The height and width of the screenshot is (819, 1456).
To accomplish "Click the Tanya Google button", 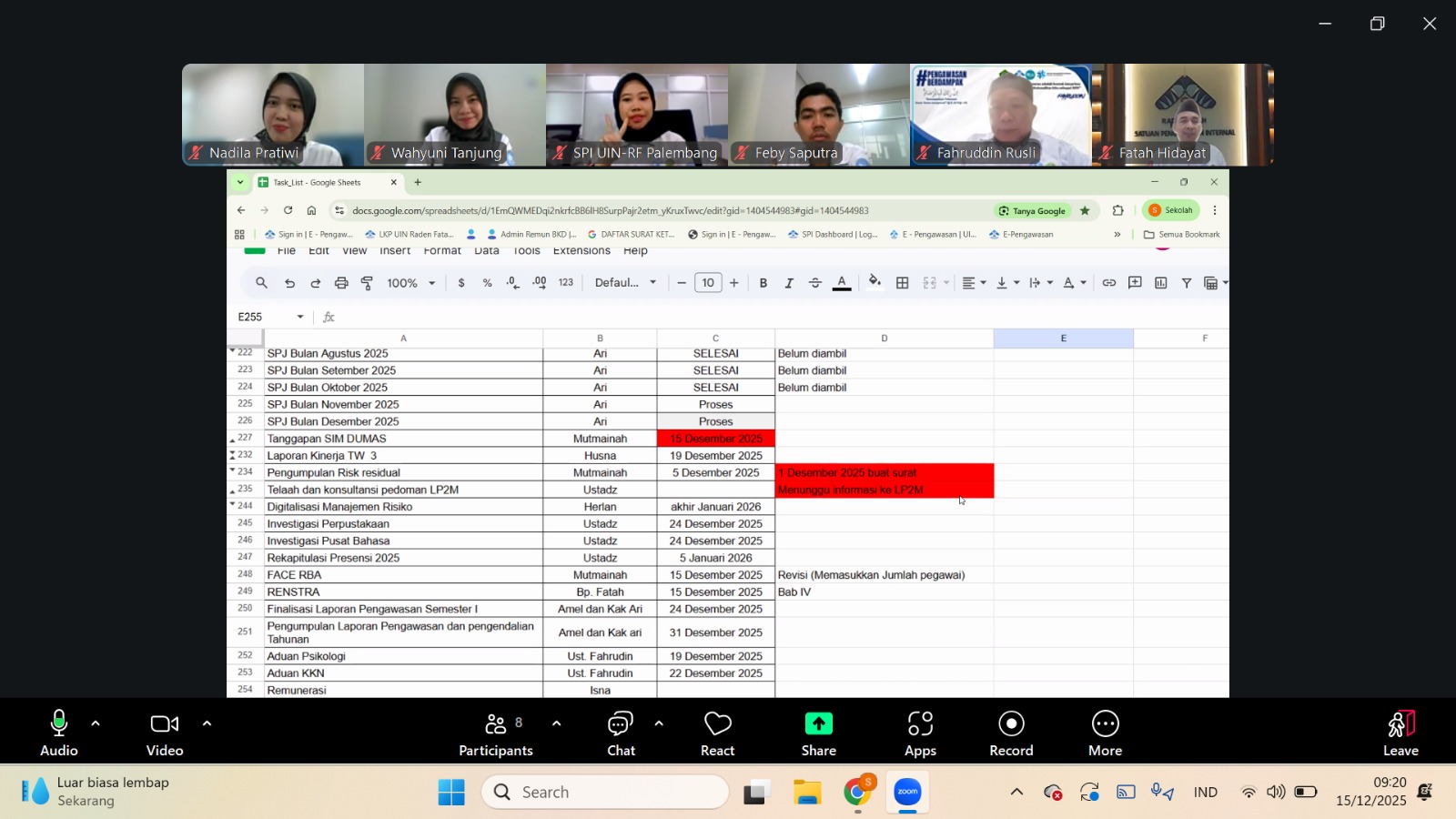I will [1032, 210].
